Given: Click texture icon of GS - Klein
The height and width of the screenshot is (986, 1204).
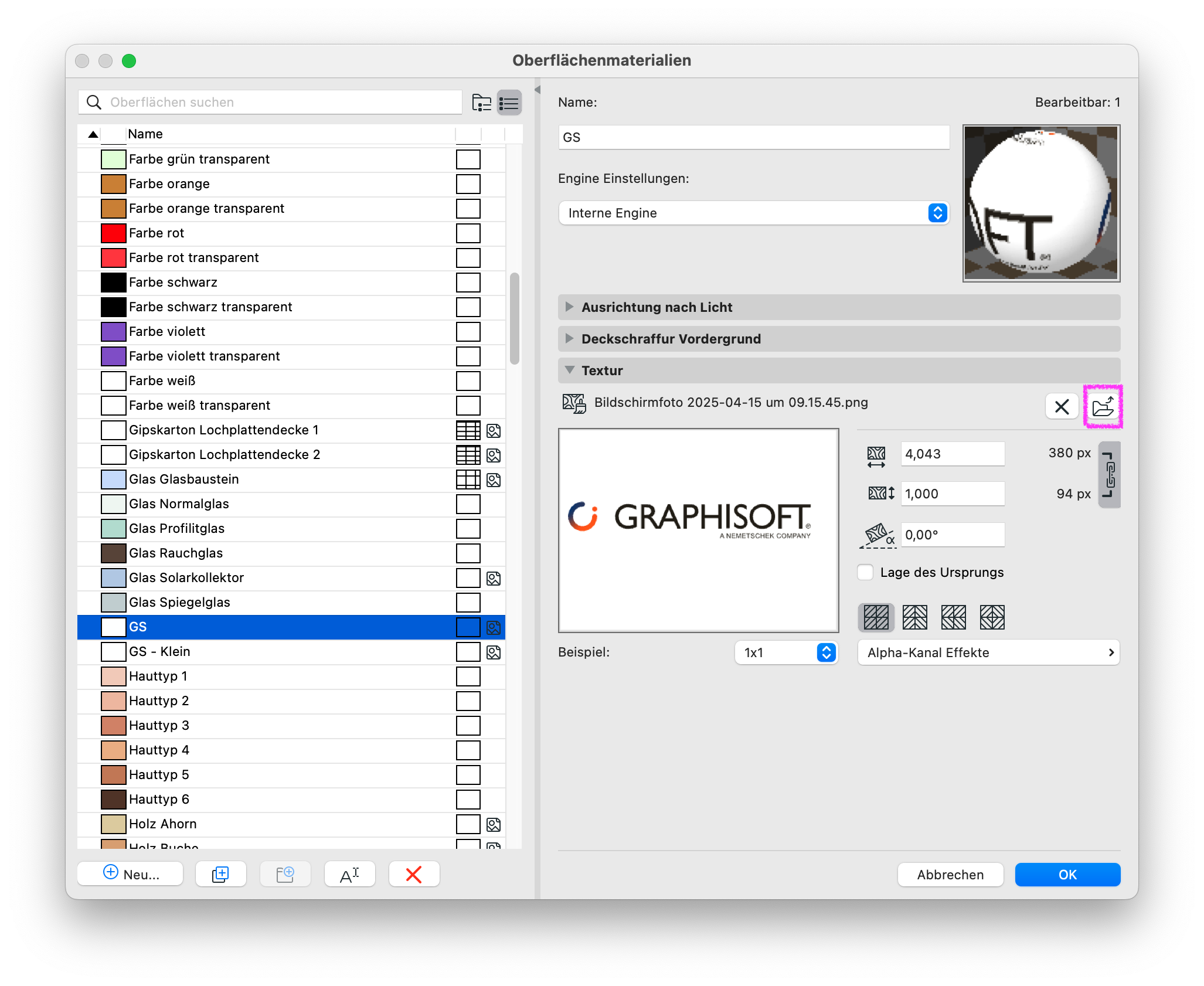Looking at the screenshot, I should tap(494, 652).
